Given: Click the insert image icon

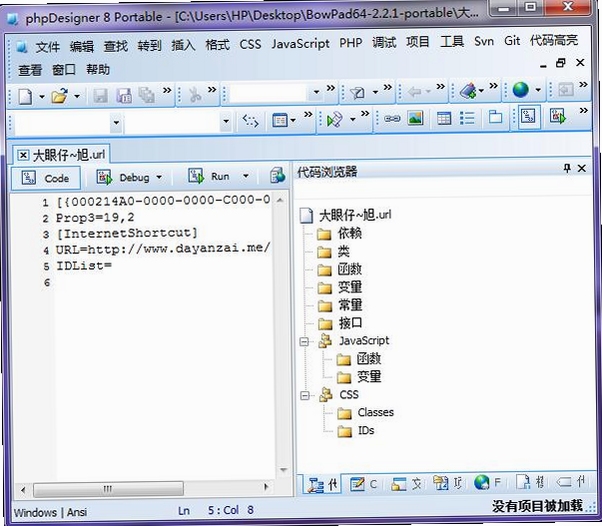Looking at the screenshot, I should [x=415, y=118].
